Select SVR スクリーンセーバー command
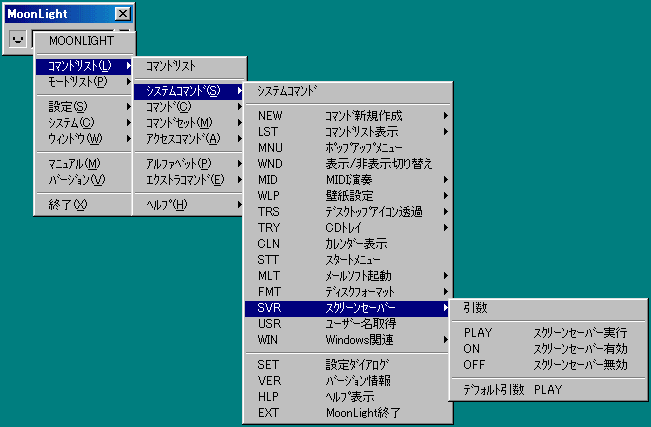This screenshot has height=427, width=651. (x=348, y=308)
